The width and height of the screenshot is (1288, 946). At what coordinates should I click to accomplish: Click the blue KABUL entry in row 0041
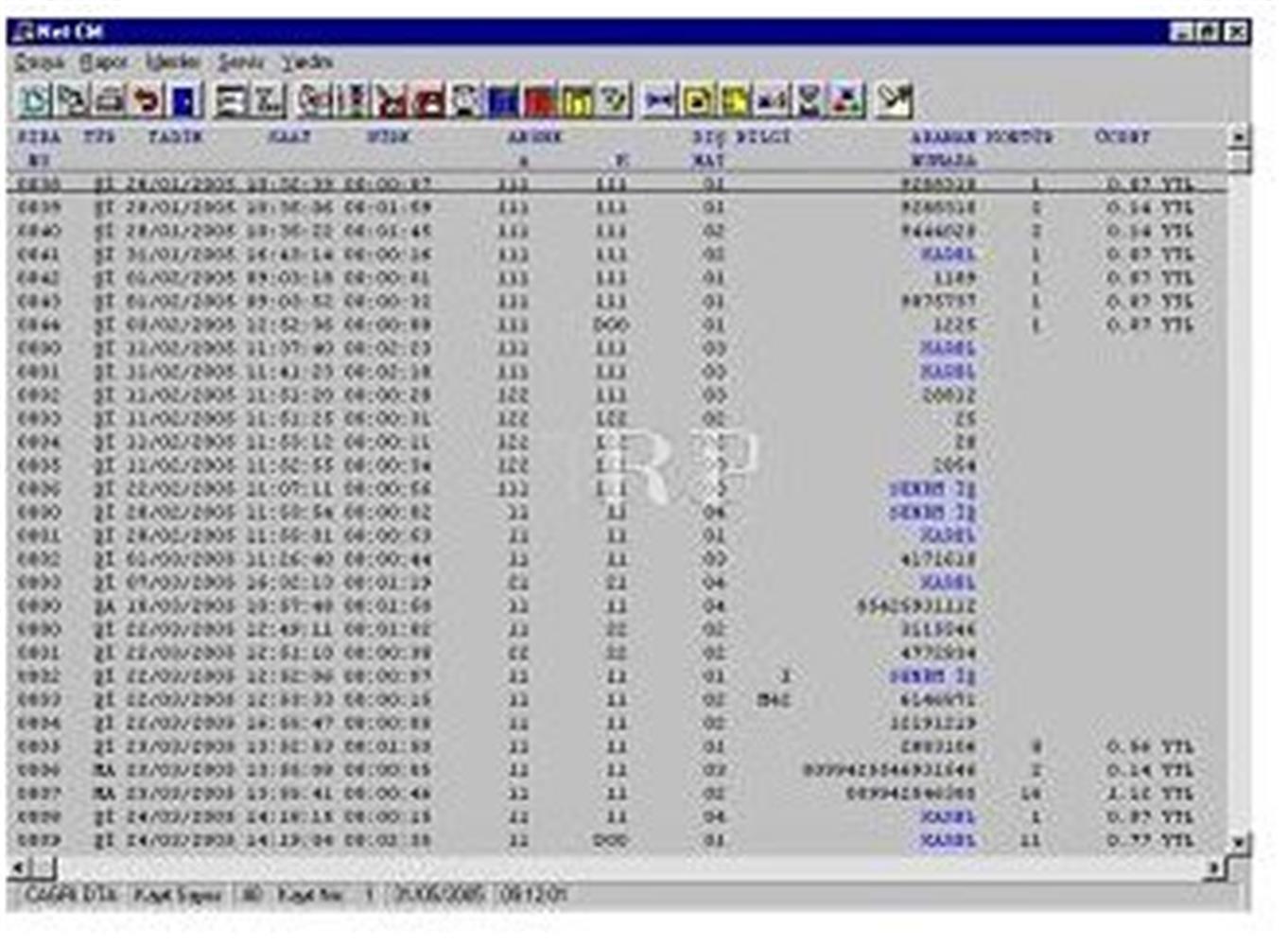coord(948,254)
